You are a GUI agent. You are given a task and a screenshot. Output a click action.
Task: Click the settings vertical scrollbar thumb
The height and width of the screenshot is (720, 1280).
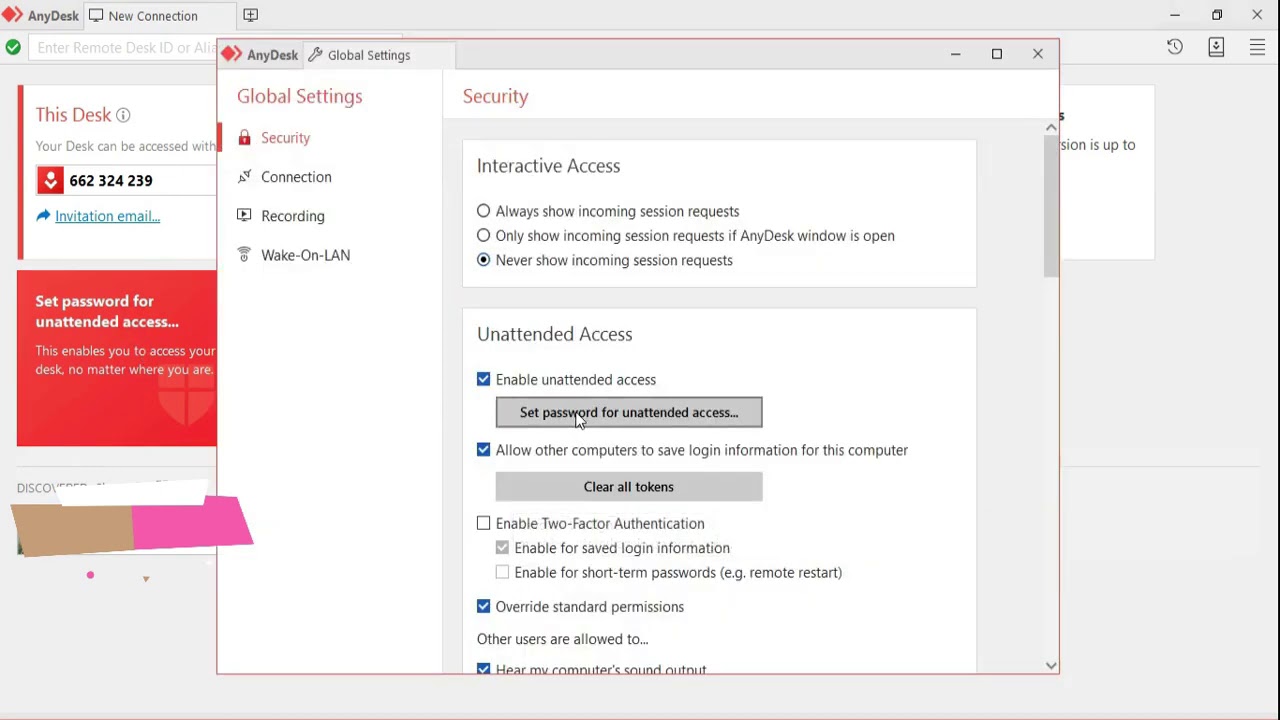[1051, 205]
